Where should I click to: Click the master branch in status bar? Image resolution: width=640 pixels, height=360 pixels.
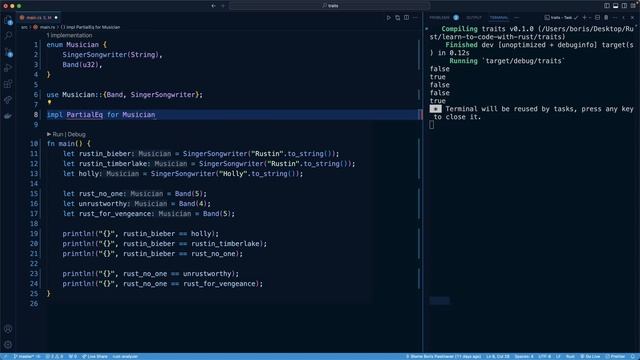click(x=27, y=356)
